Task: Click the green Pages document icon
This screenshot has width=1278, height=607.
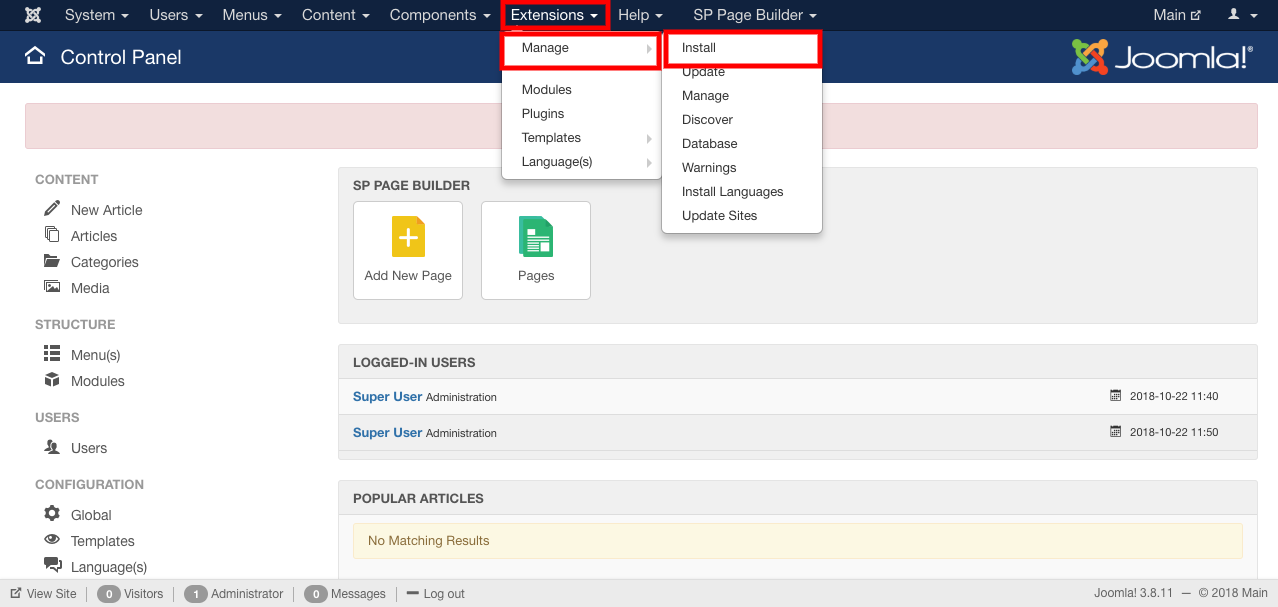Action: (536, 237)
